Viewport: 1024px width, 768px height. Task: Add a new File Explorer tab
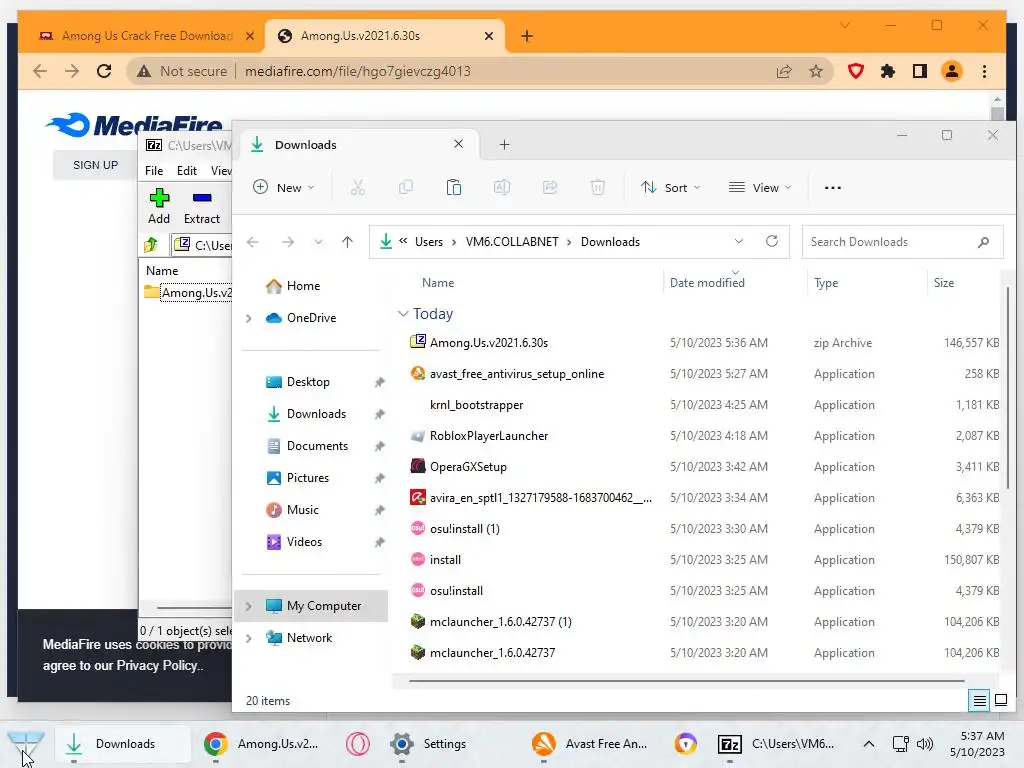(x=504, y=144)
